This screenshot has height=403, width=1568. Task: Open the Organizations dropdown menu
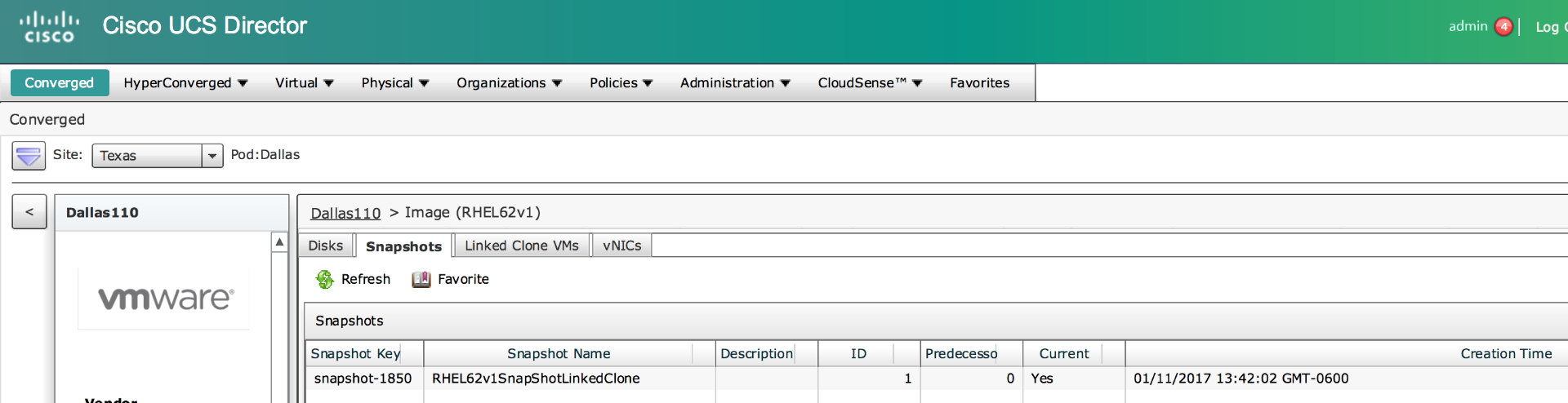coord(509,83)
